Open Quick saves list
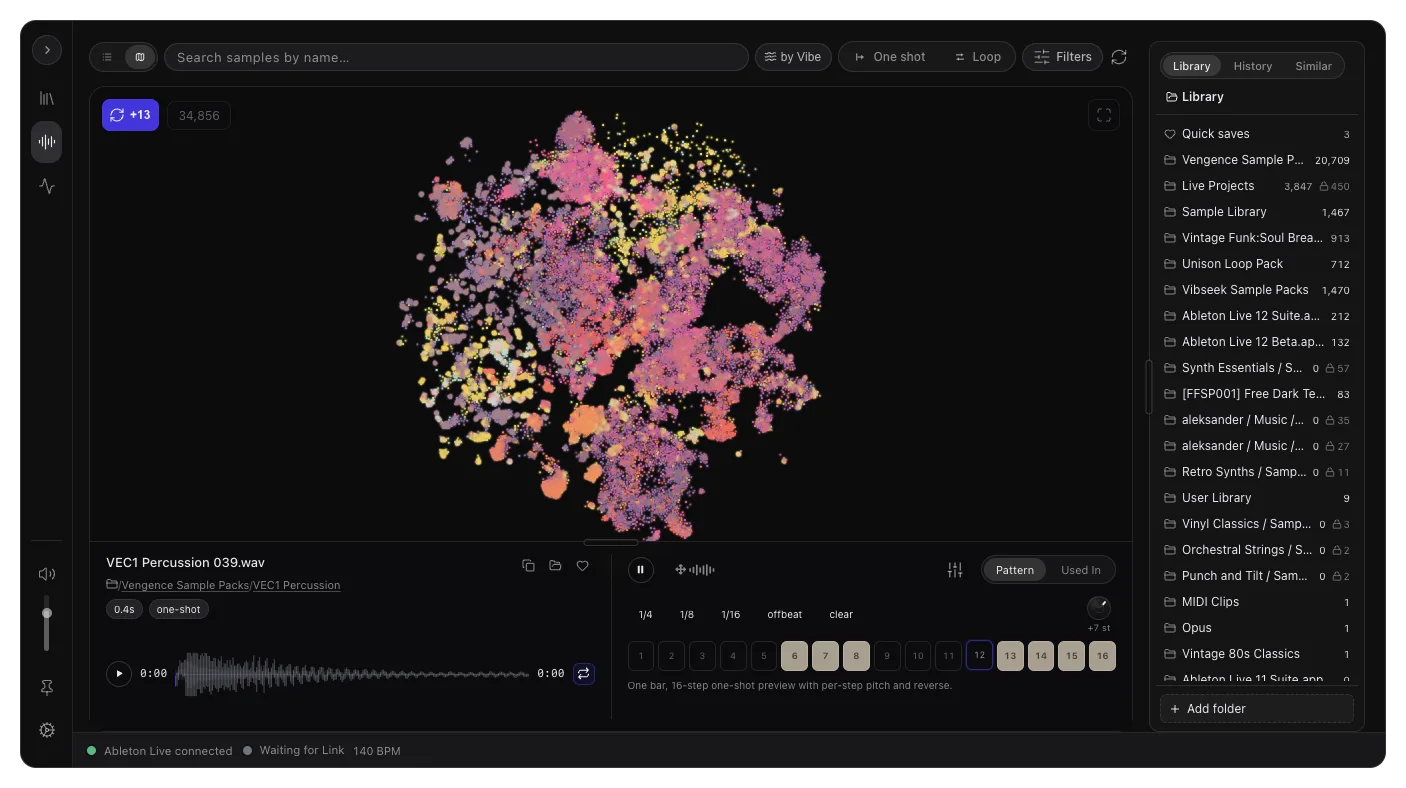Viewport: 1406px width, 788px height. (x=1257, y=134)
